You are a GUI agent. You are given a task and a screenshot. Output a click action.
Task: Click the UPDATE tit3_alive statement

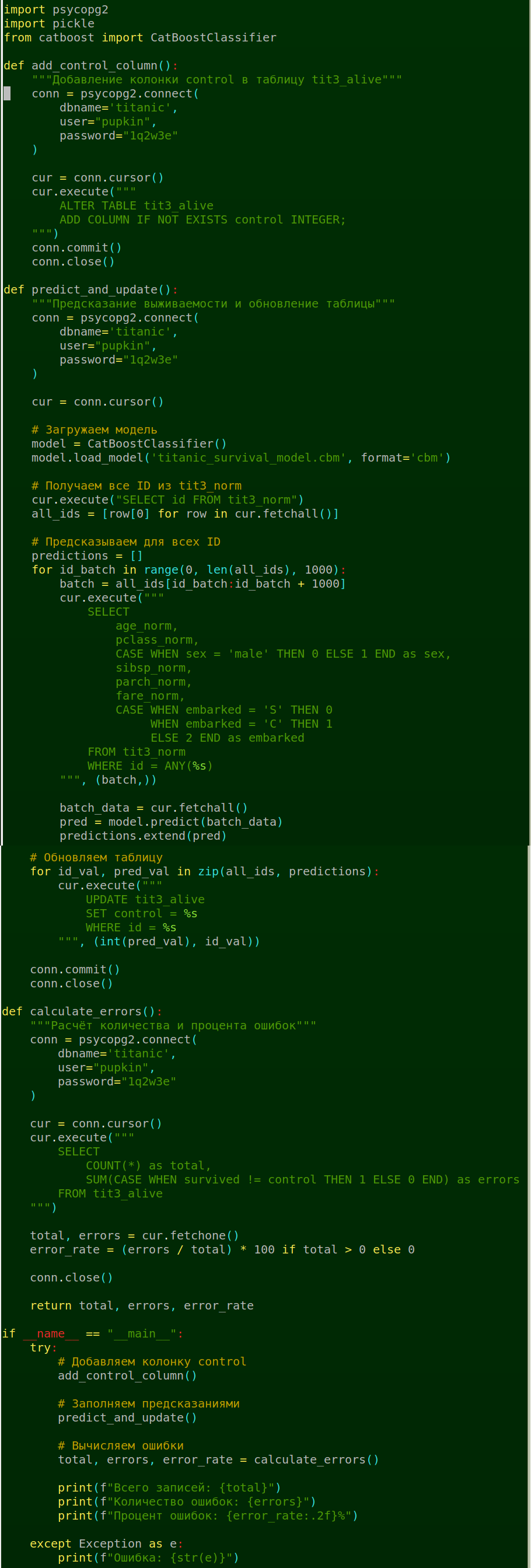pos(145,900)
